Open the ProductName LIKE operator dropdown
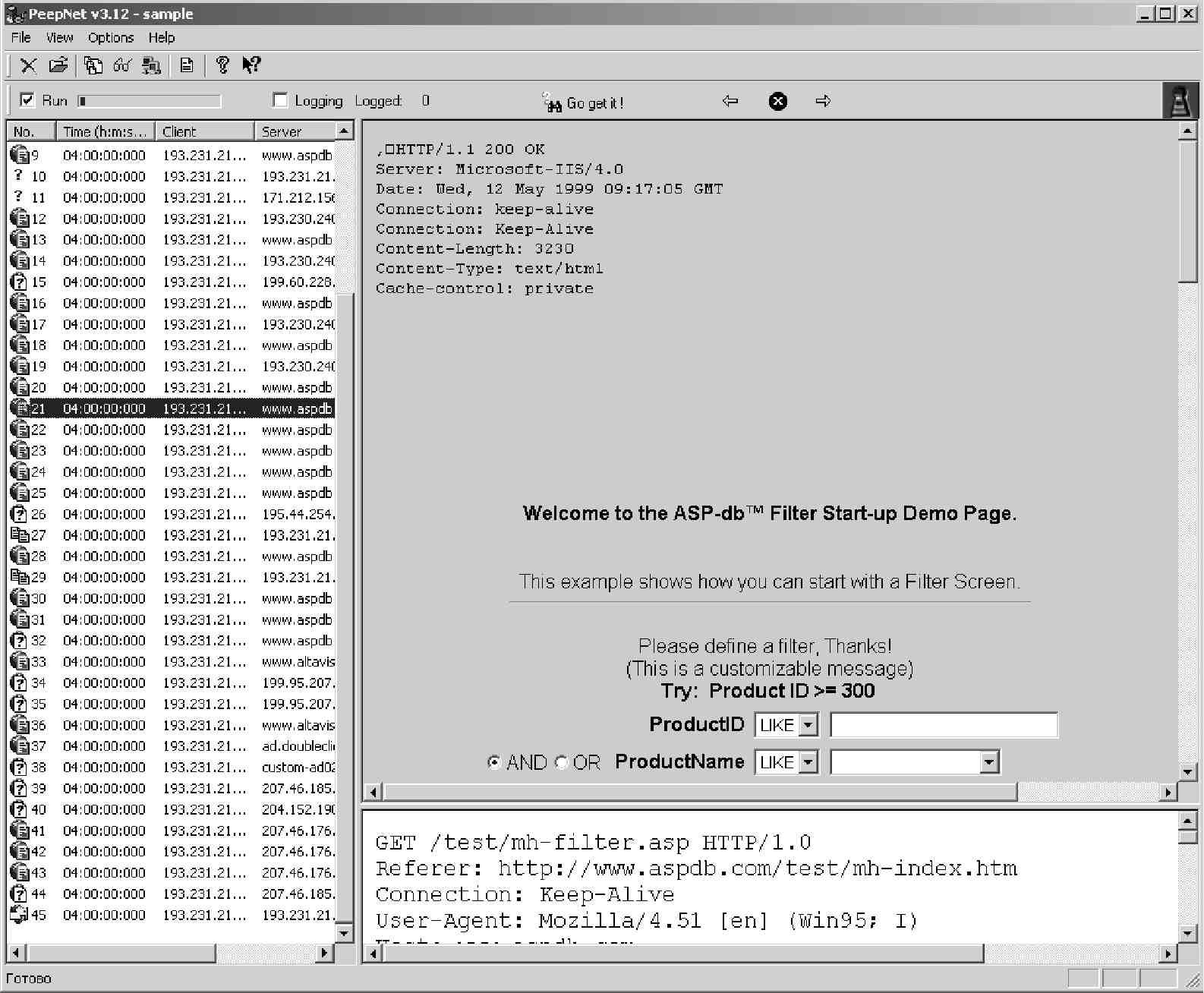 tap(808, 762)
